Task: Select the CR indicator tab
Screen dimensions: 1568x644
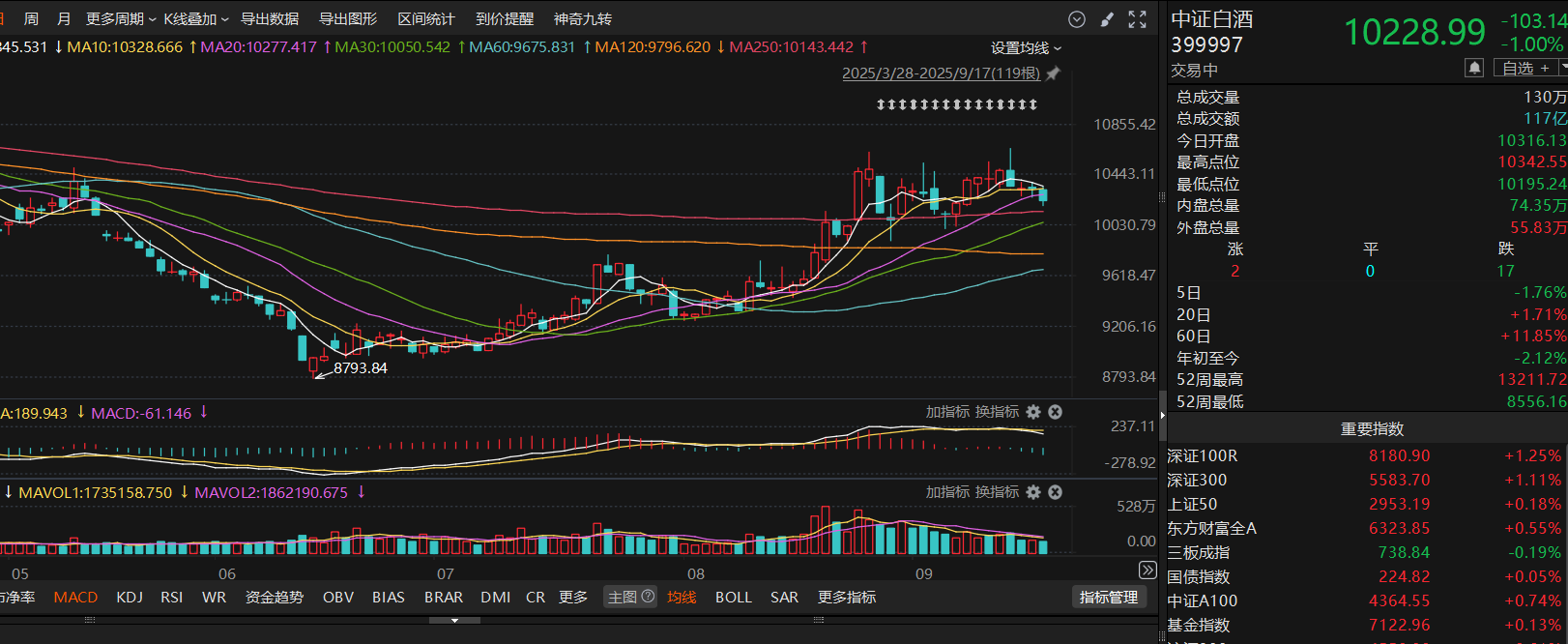Action: point(536,598)
